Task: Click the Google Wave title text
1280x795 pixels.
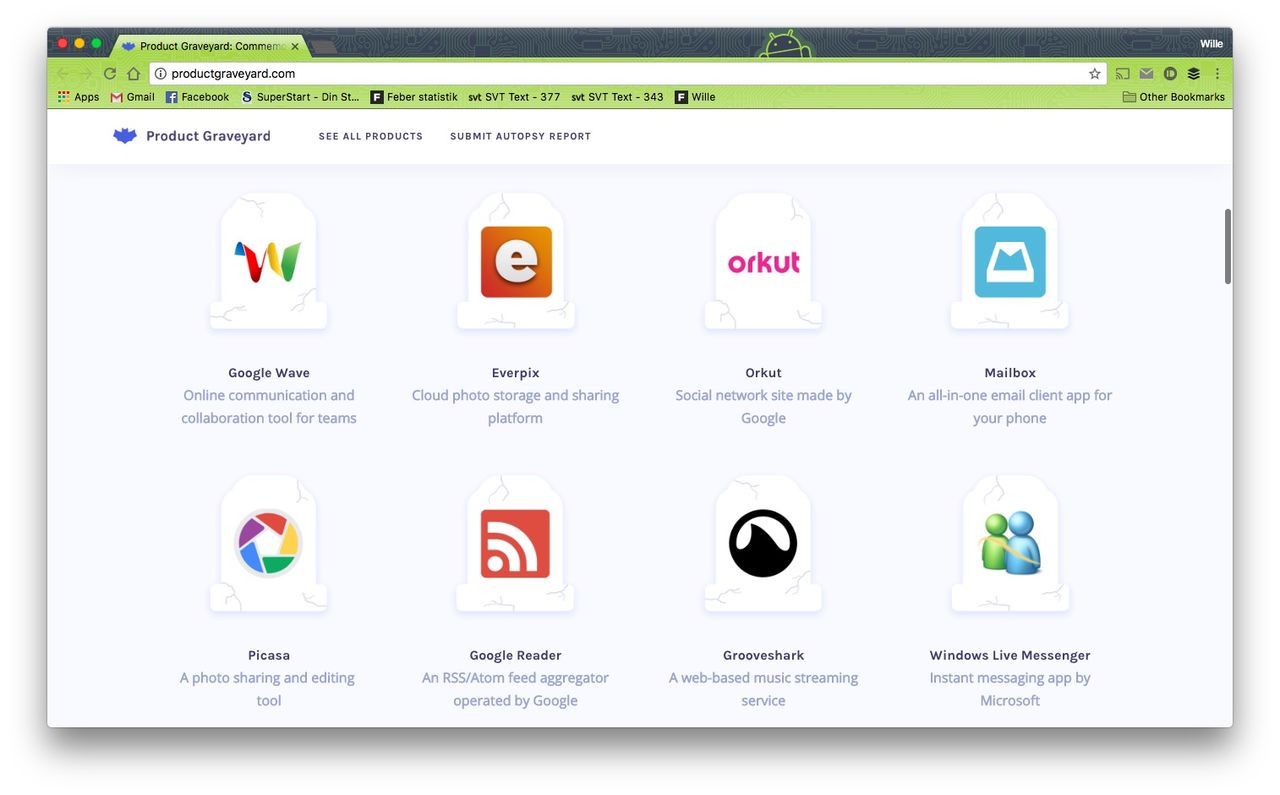Action: [x=269, y=373]
